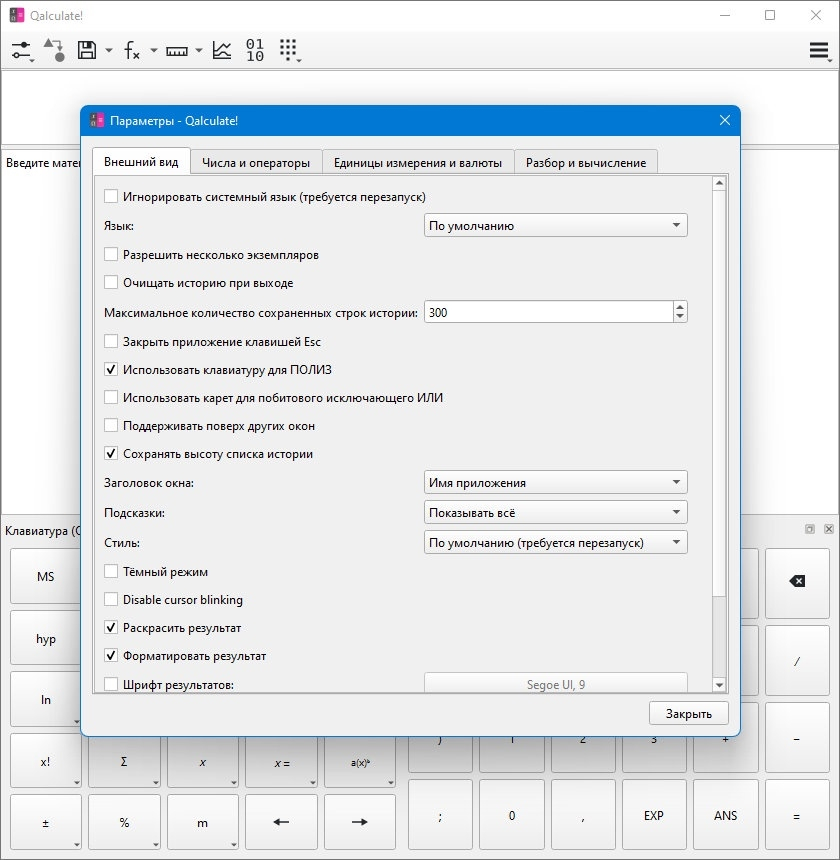Screen dimensions: 840x860
Task: Open the mode settings toolbar icon
Action: point(22,50)
